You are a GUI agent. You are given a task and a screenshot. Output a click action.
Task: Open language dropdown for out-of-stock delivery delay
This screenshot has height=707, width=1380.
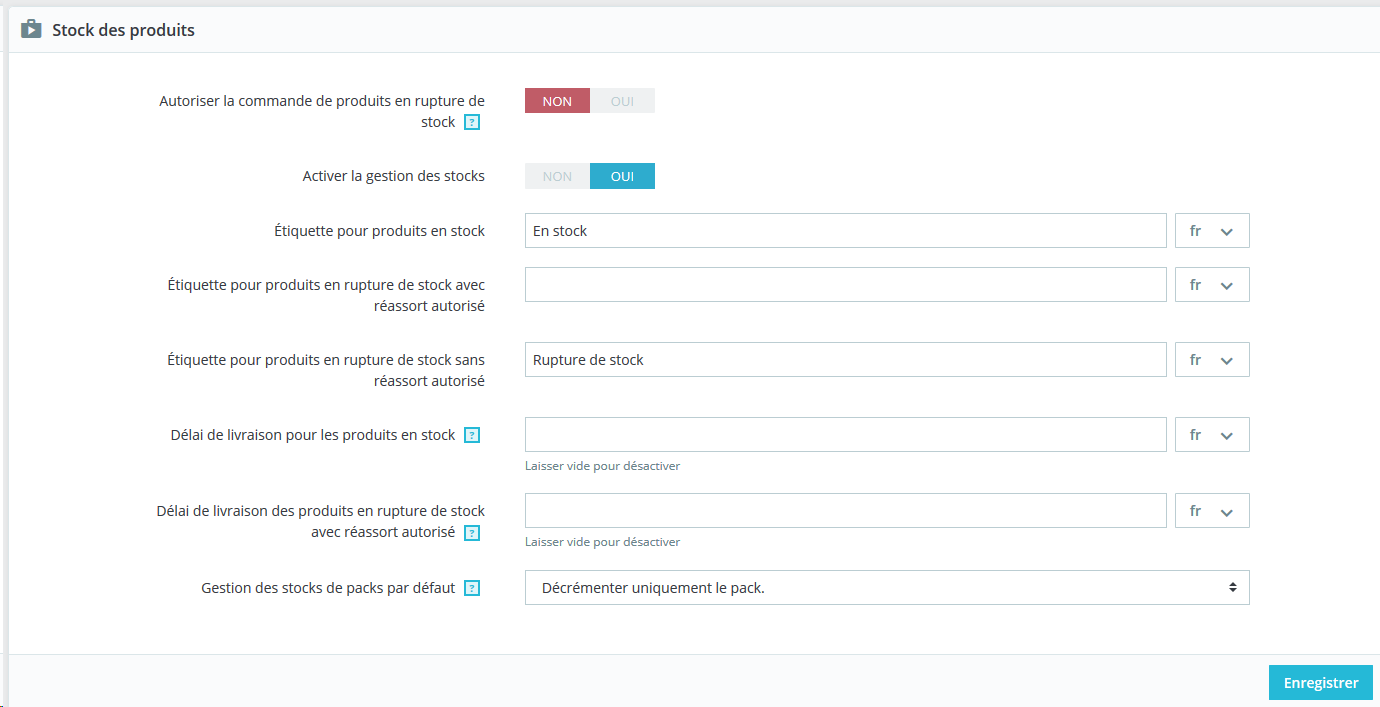point(1212,511)
